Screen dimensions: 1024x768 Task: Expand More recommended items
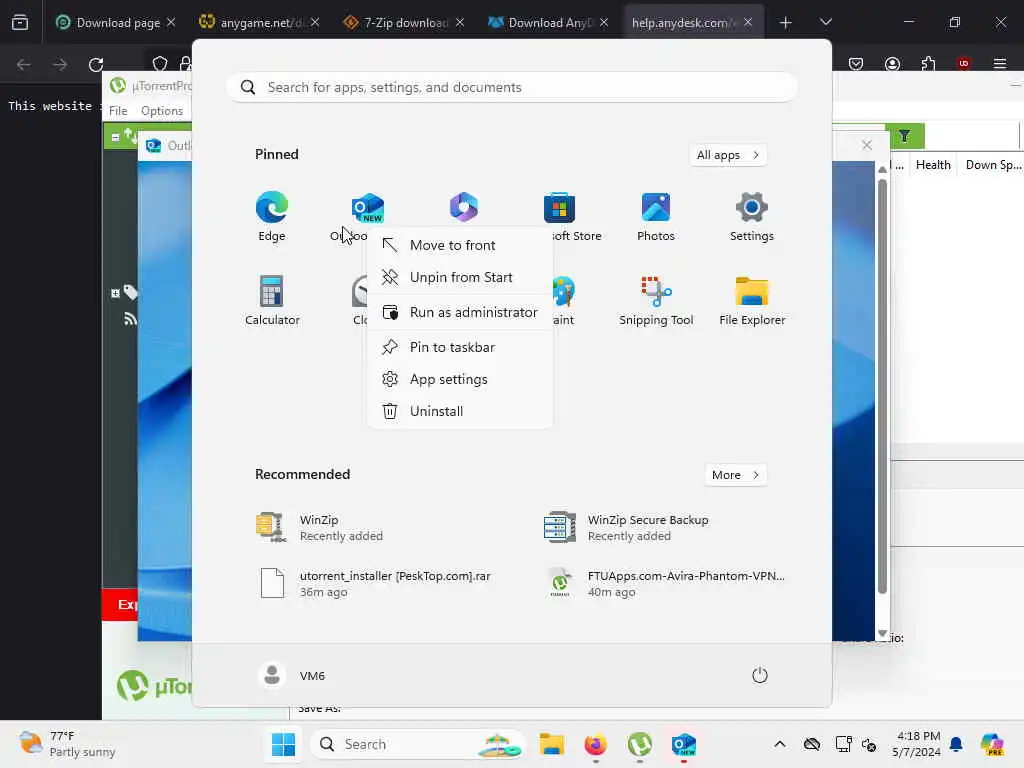point(735,475)
